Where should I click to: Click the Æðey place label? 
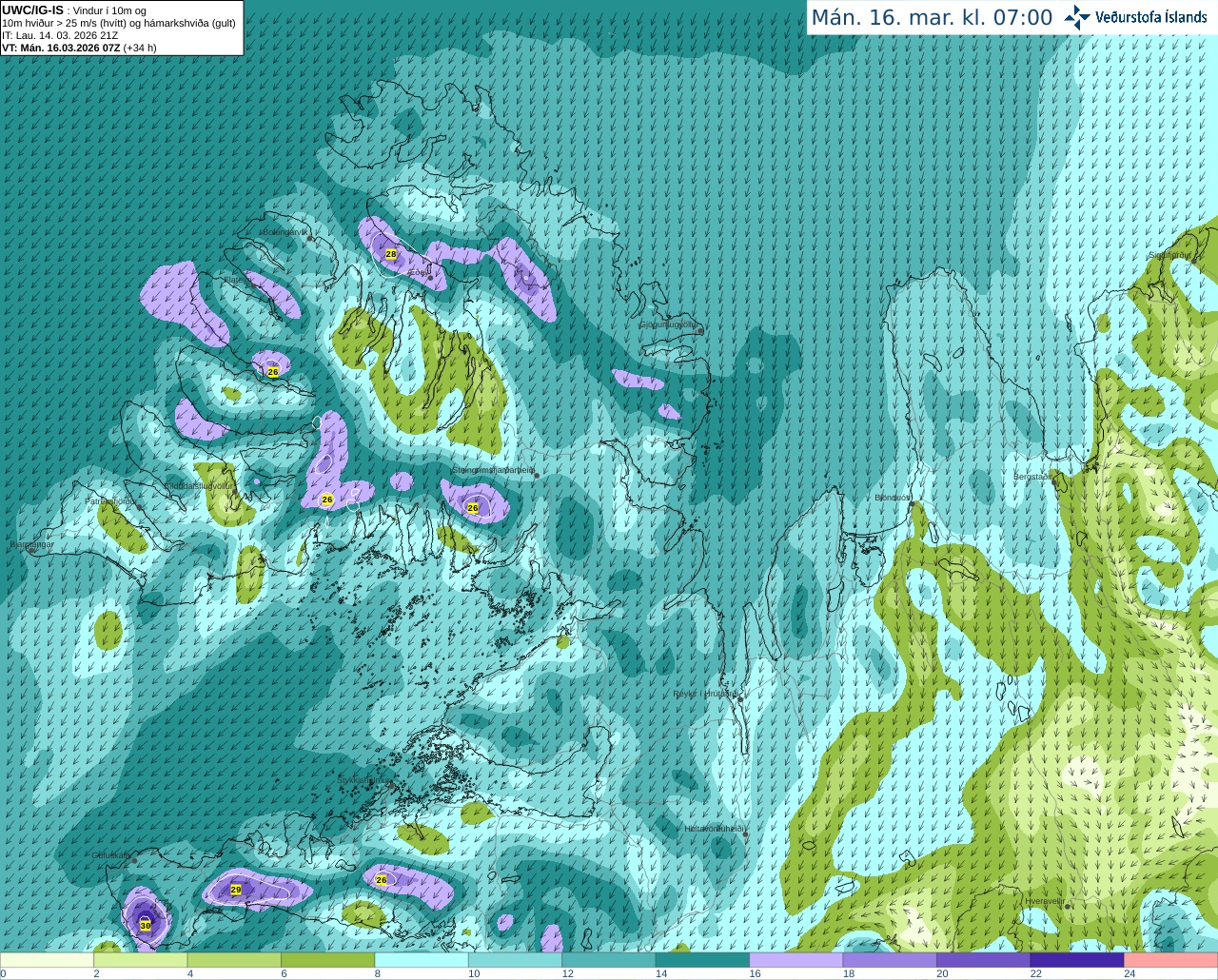(x=418, y=272)
